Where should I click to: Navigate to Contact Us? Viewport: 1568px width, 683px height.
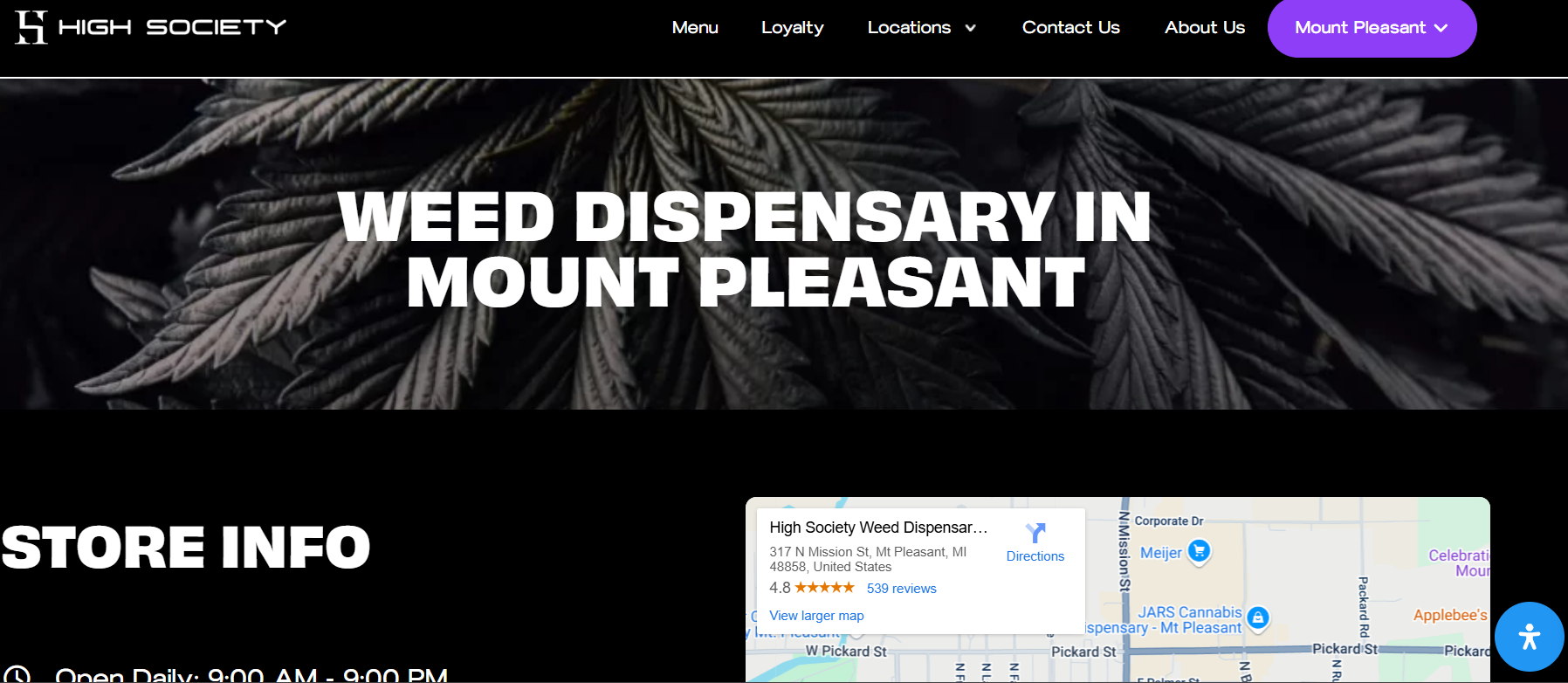tap(1070, 27)
